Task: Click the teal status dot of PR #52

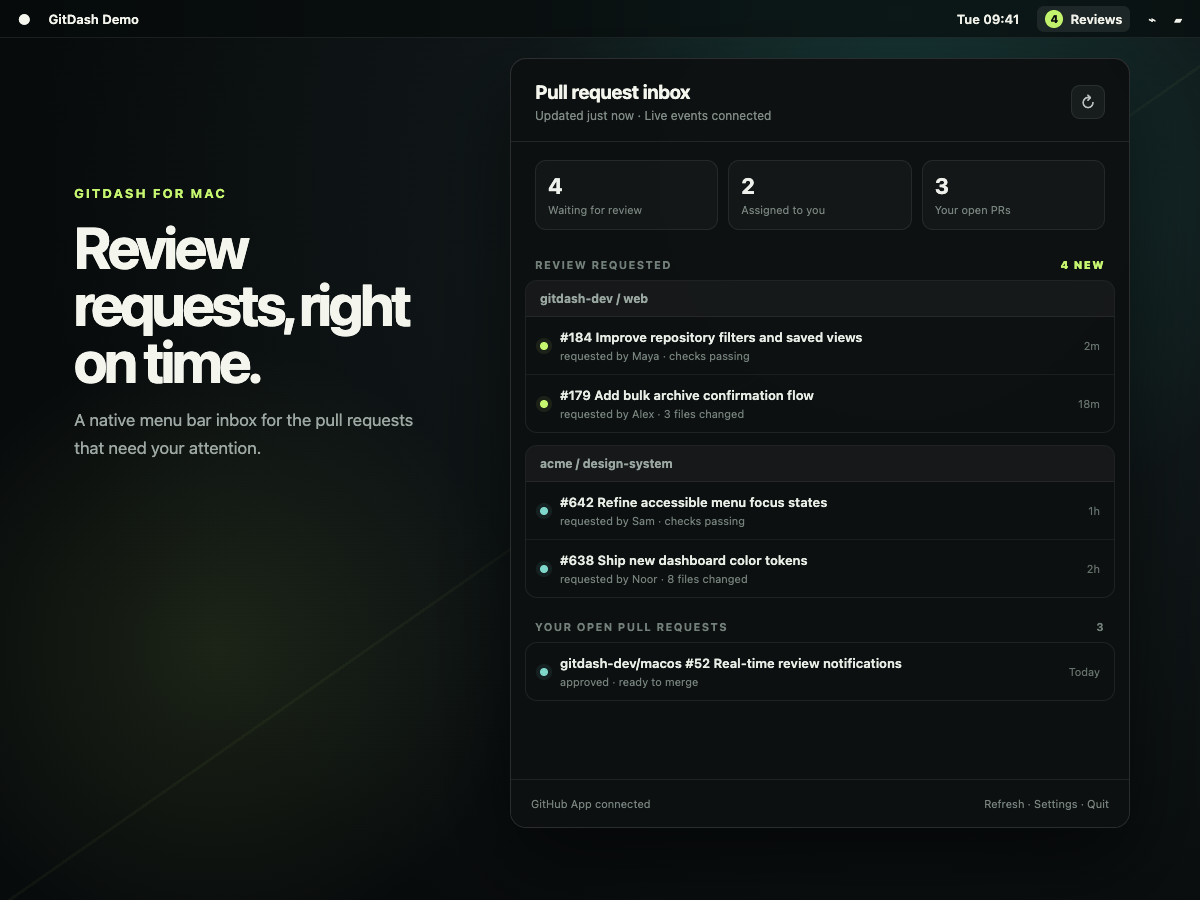Action: (x=544, y=672)
